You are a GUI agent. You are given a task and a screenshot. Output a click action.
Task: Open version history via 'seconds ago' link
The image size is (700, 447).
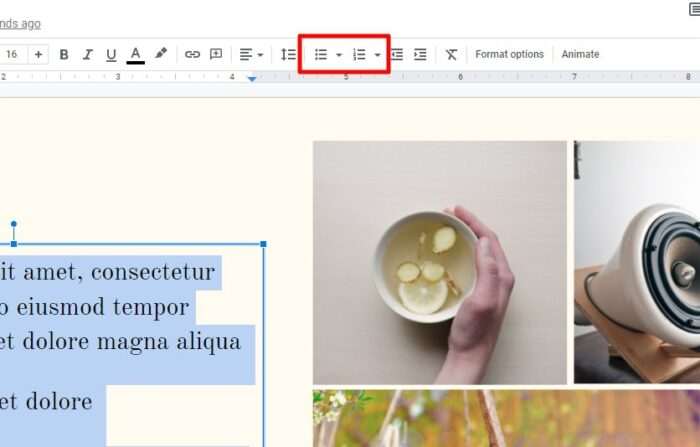coord(20,24)
